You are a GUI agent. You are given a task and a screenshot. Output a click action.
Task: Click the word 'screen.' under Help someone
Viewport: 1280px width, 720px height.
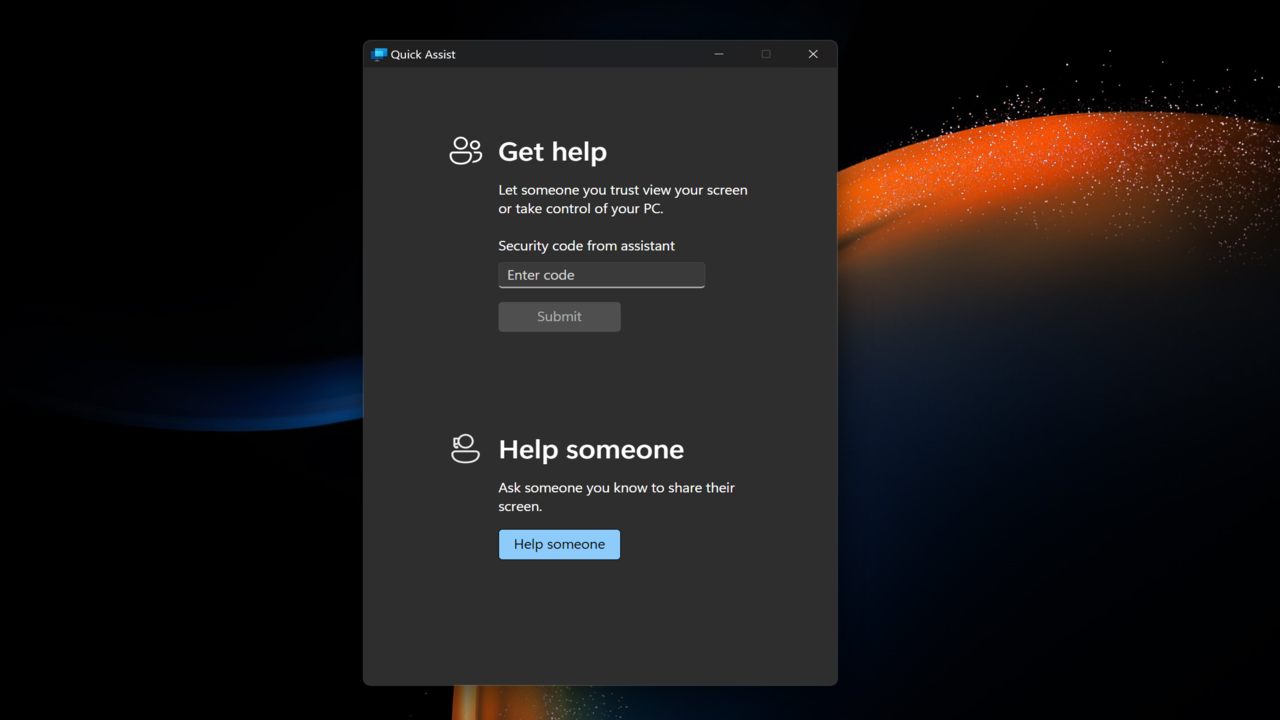[x=520, y=507]
